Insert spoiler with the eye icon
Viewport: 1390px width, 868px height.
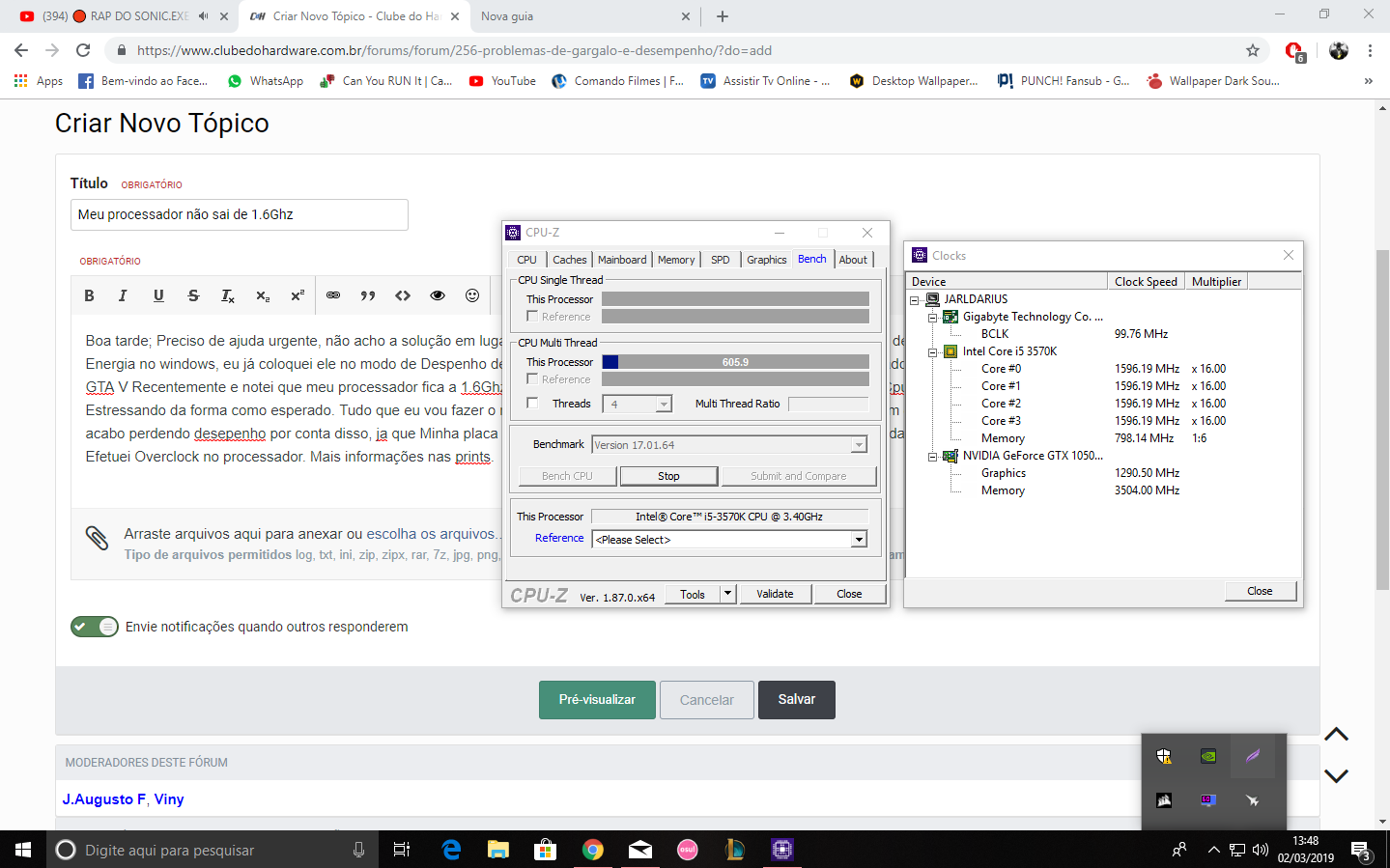(x=438, y=295)
